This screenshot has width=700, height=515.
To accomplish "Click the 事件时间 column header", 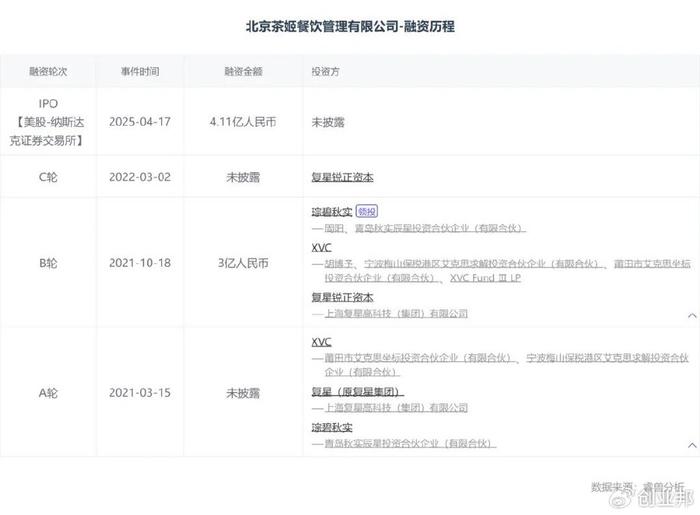I will pyautogui.click(x=140, y=71).
